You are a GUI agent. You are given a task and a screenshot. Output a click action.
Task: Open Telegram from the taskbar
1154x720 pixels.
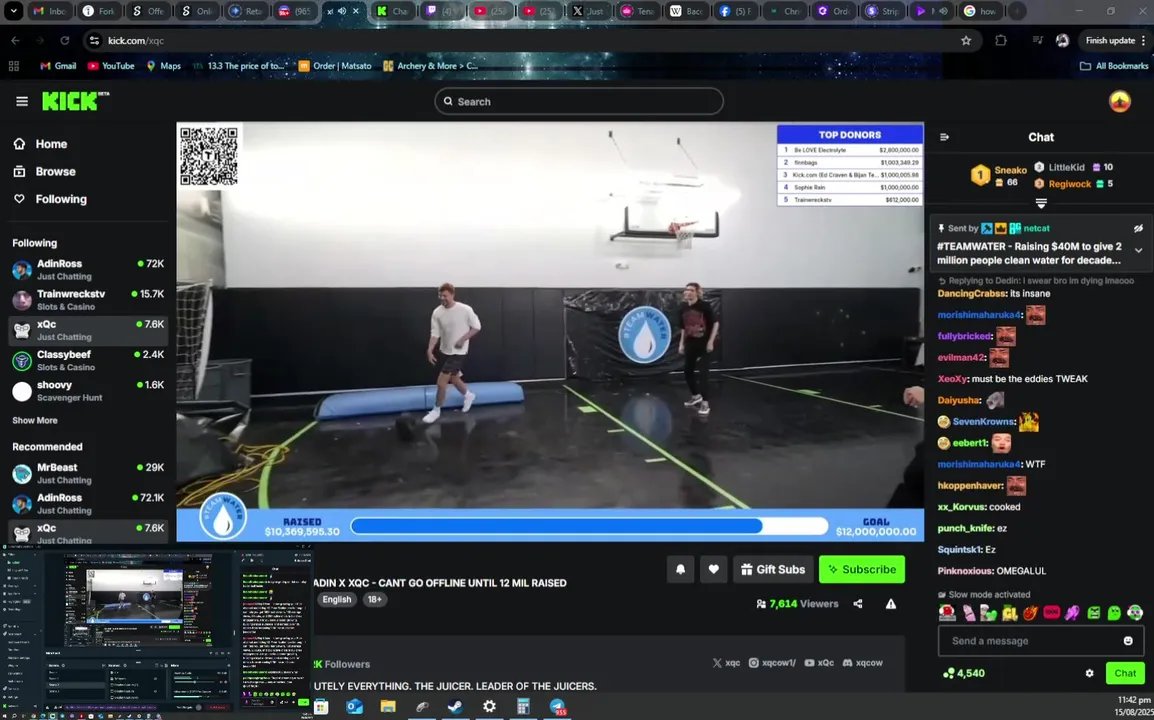pyautogui.click(x=558, y=707)
